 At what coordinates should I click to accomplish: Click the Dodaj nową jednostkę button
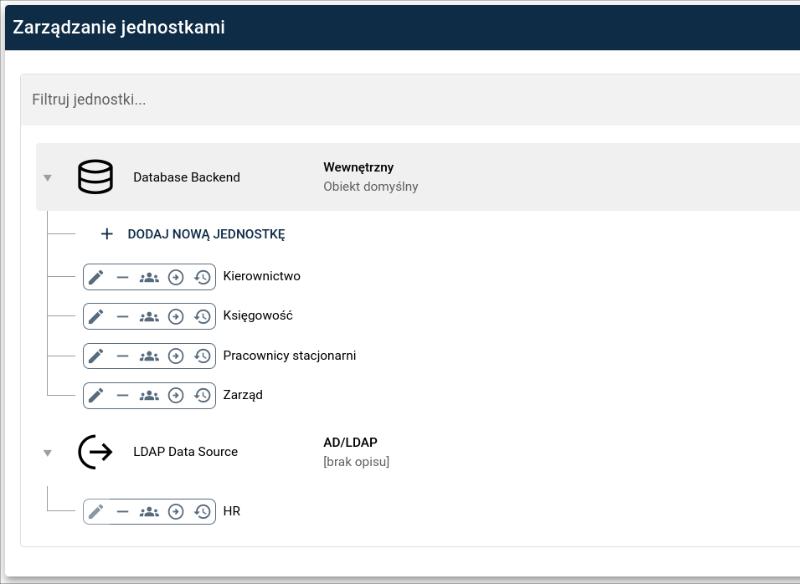(193, 234)
